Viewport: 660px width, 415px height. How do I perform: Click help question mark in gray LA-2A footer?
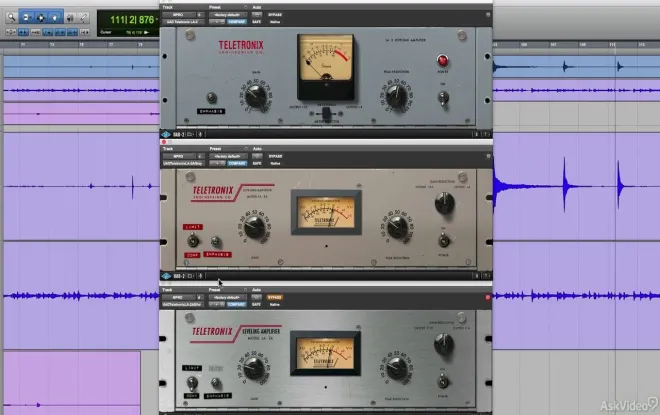486,276
